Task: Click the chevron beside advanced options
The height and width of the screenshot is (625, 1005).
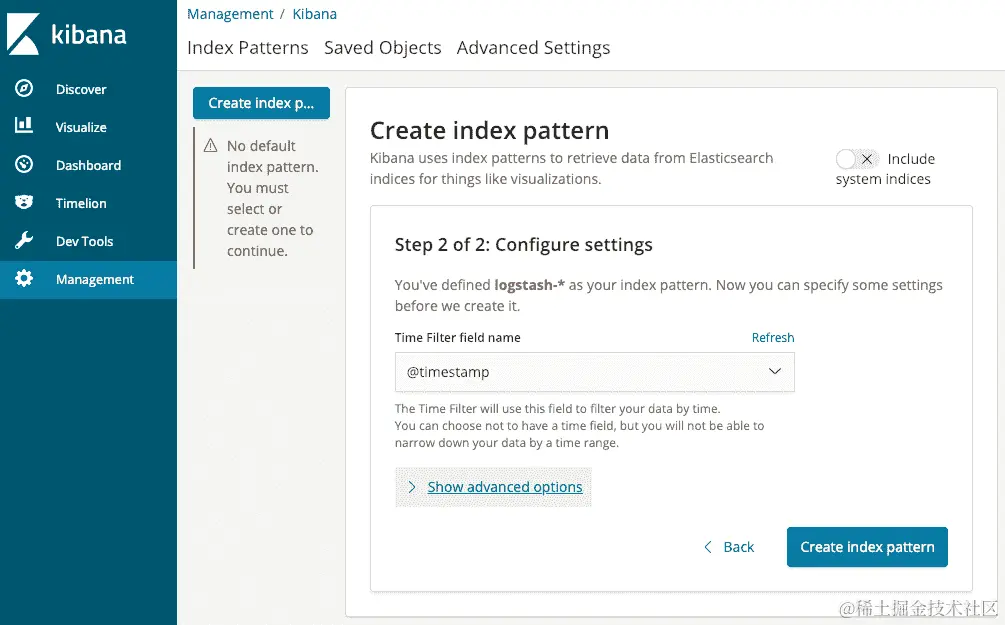Action: coord(412,487)
